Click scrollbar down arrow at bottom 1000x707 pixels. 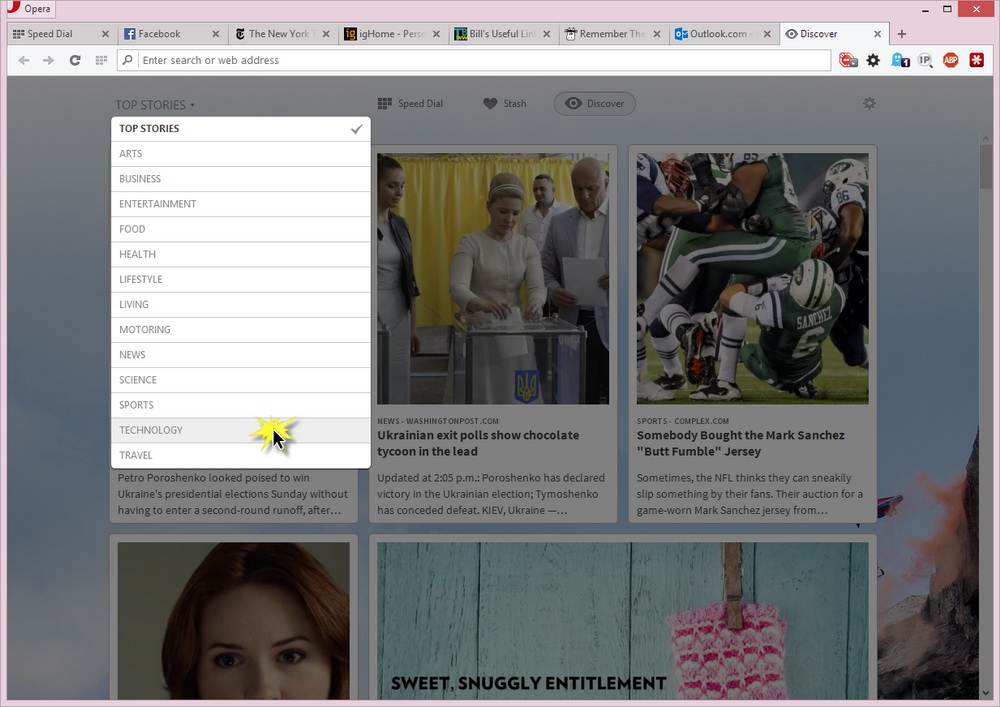(987, 692)
